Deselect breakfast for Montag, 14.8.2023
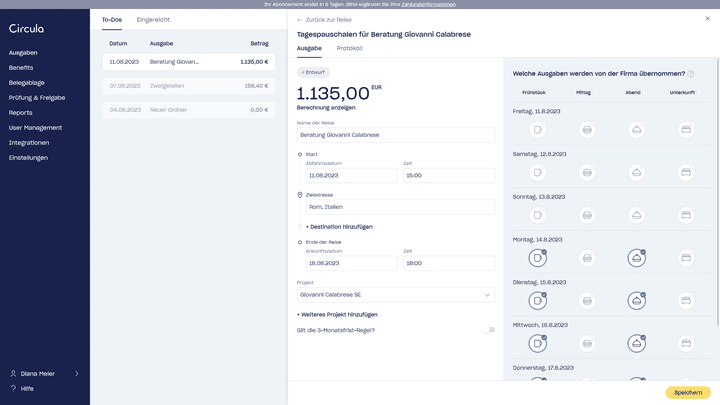 [538, 258]
